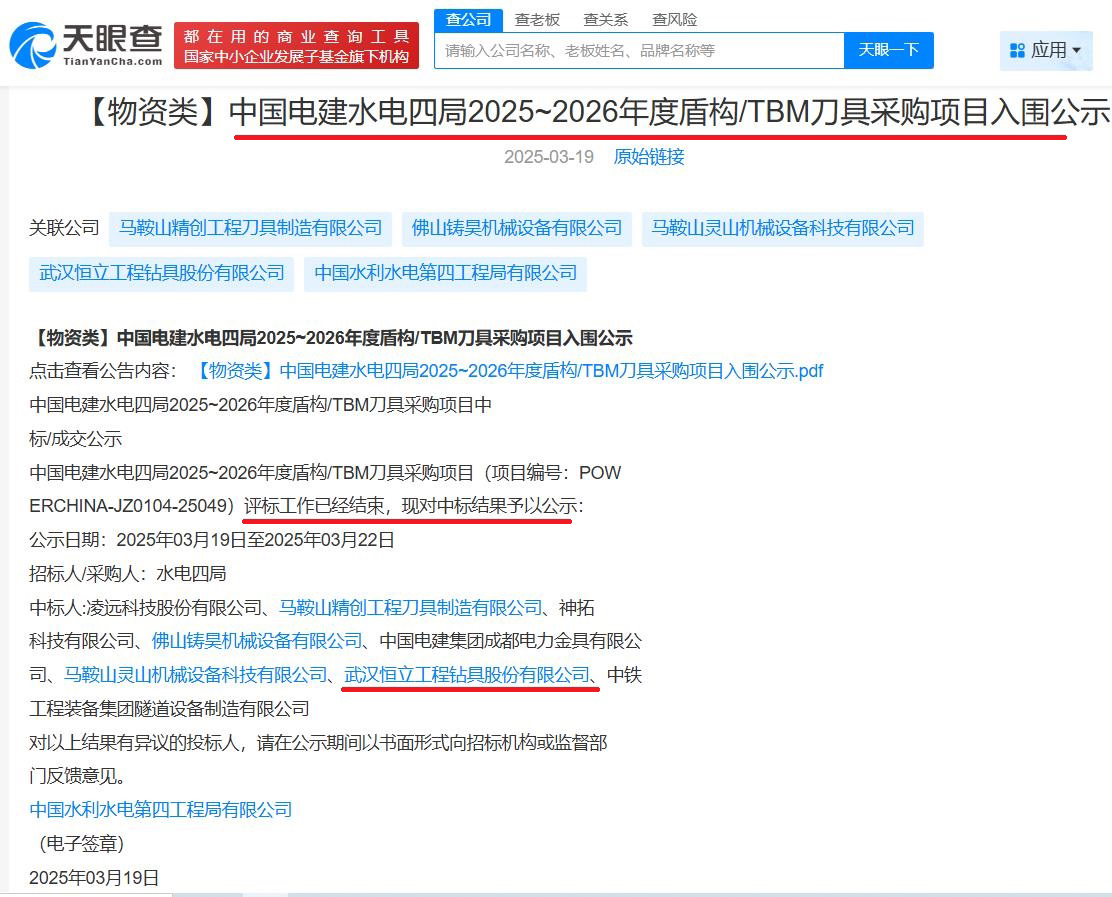Open the announcement PDF attachment link
Image resolution: width=1112 pixels, height=897 pixels.
[x=508, y=371]
